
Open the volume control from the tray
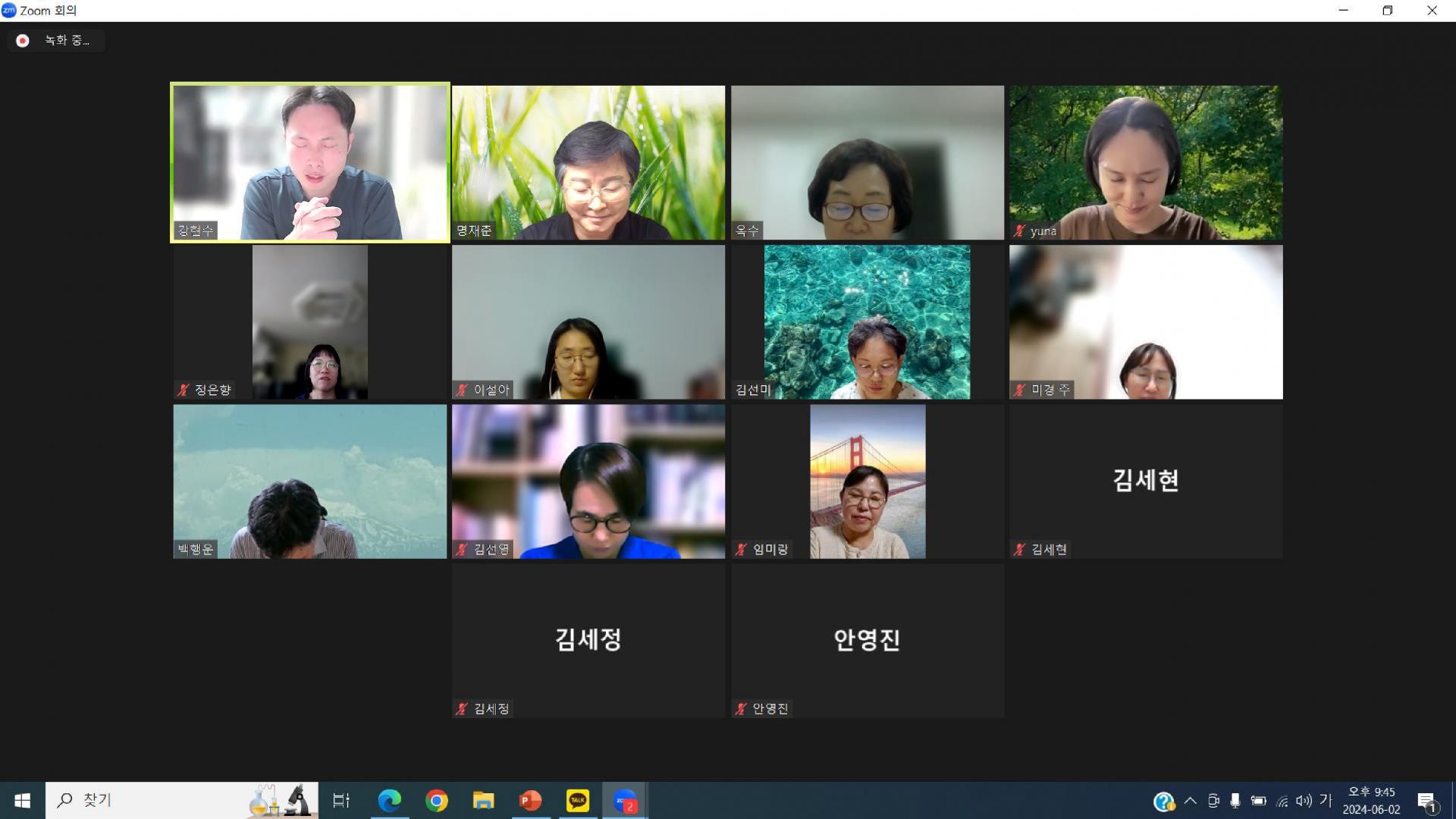point(1304,801)
